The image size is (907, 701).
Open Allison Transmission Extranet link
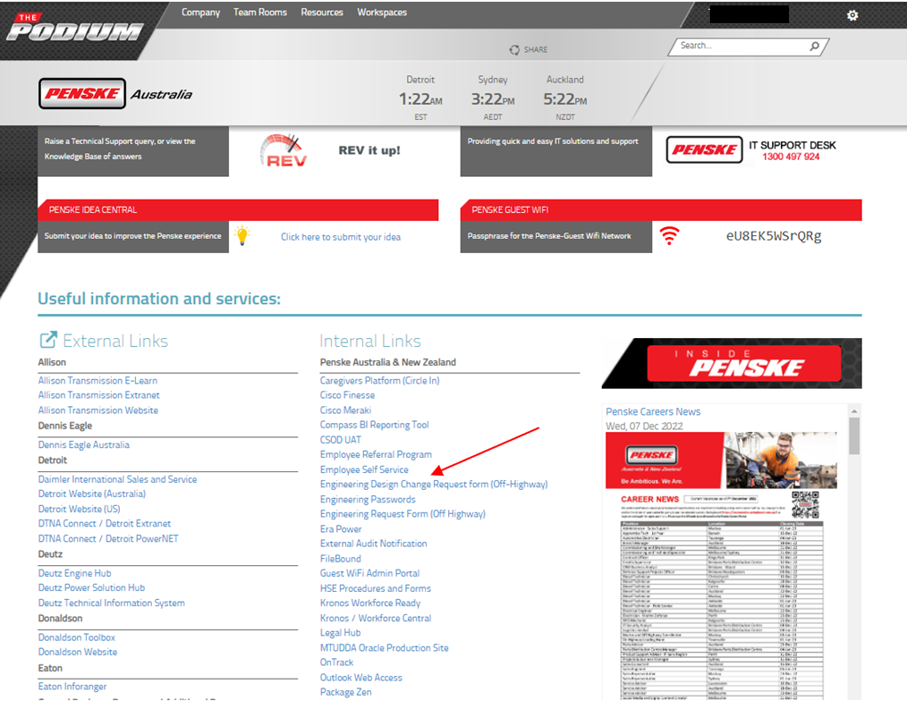(x=99, y=395)
